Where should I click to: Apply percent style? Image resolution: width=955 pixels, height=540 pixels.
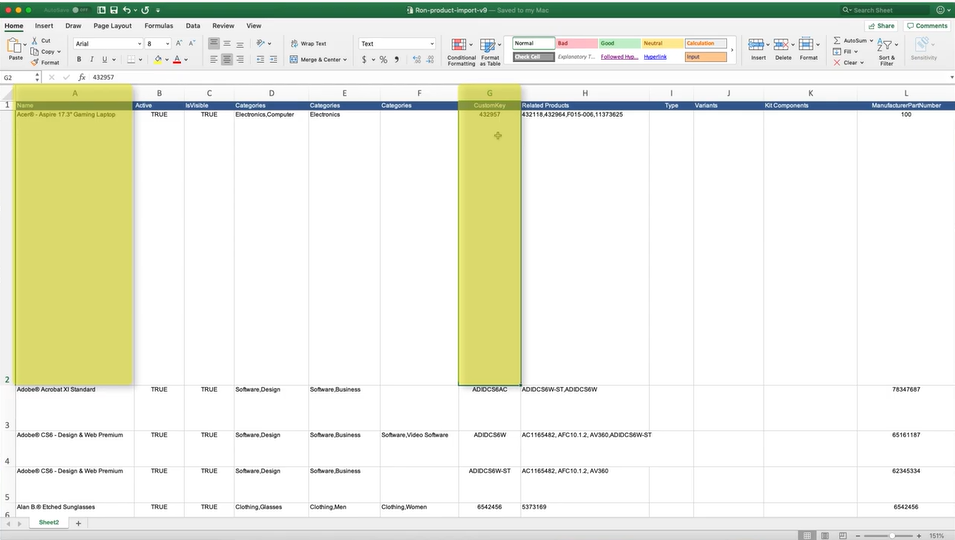coord(383,59)
